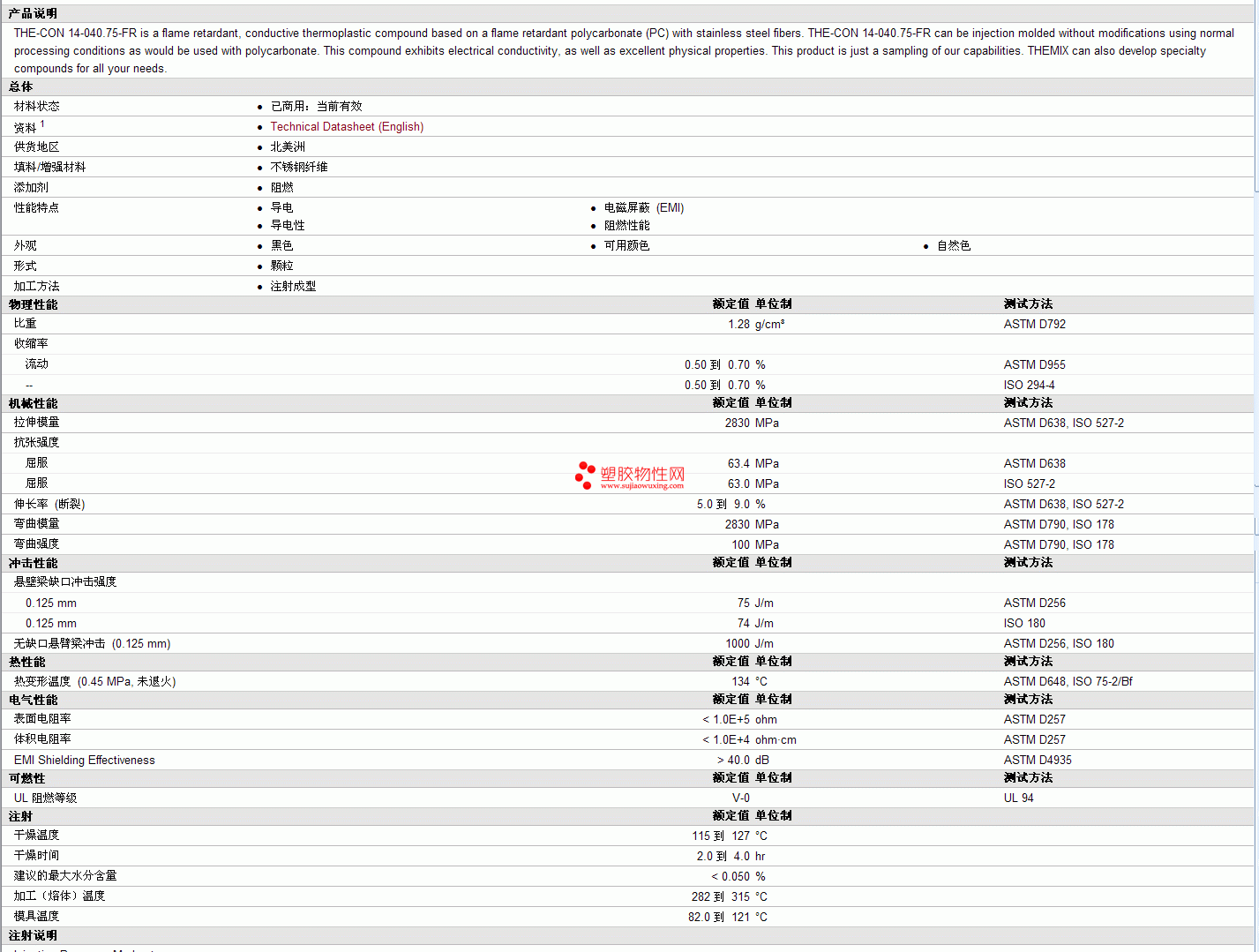Image resolution: width=1259 pixels, height=952 pixels.
Task: Select the EMI Shielding Effectiveness label
Action: [85, 760]
